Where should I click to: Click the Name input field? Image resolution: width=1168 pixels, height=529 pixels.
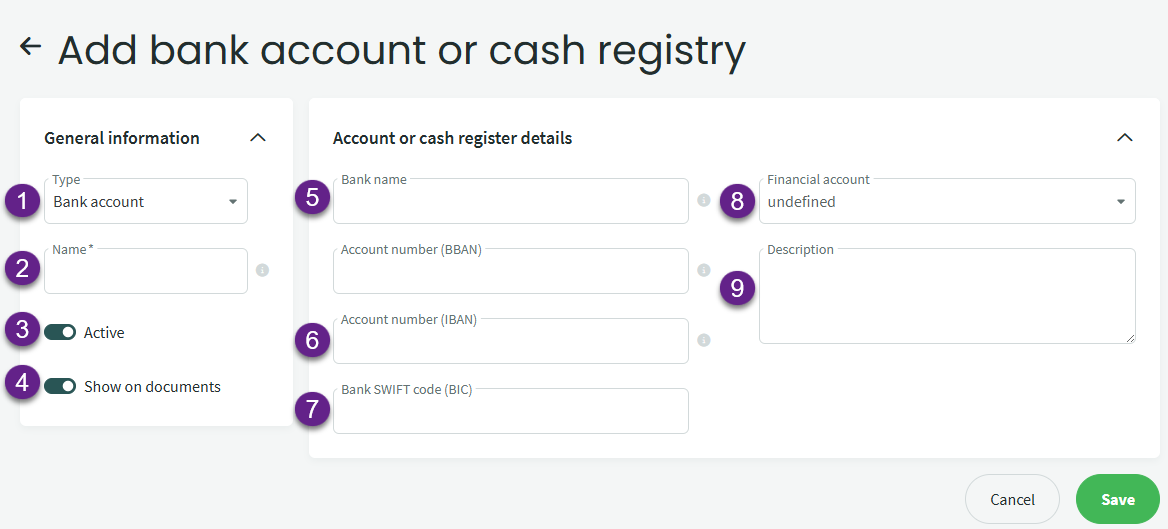pyautogui.click(x=146, y=273)
